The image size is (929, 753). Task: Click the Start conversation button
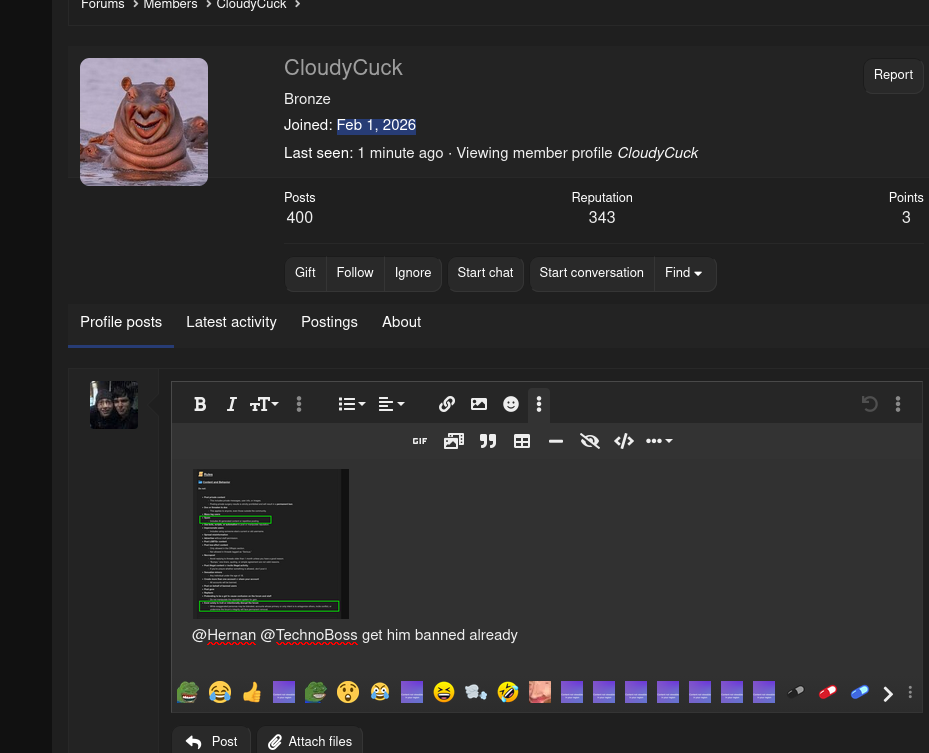pos(591,273)
